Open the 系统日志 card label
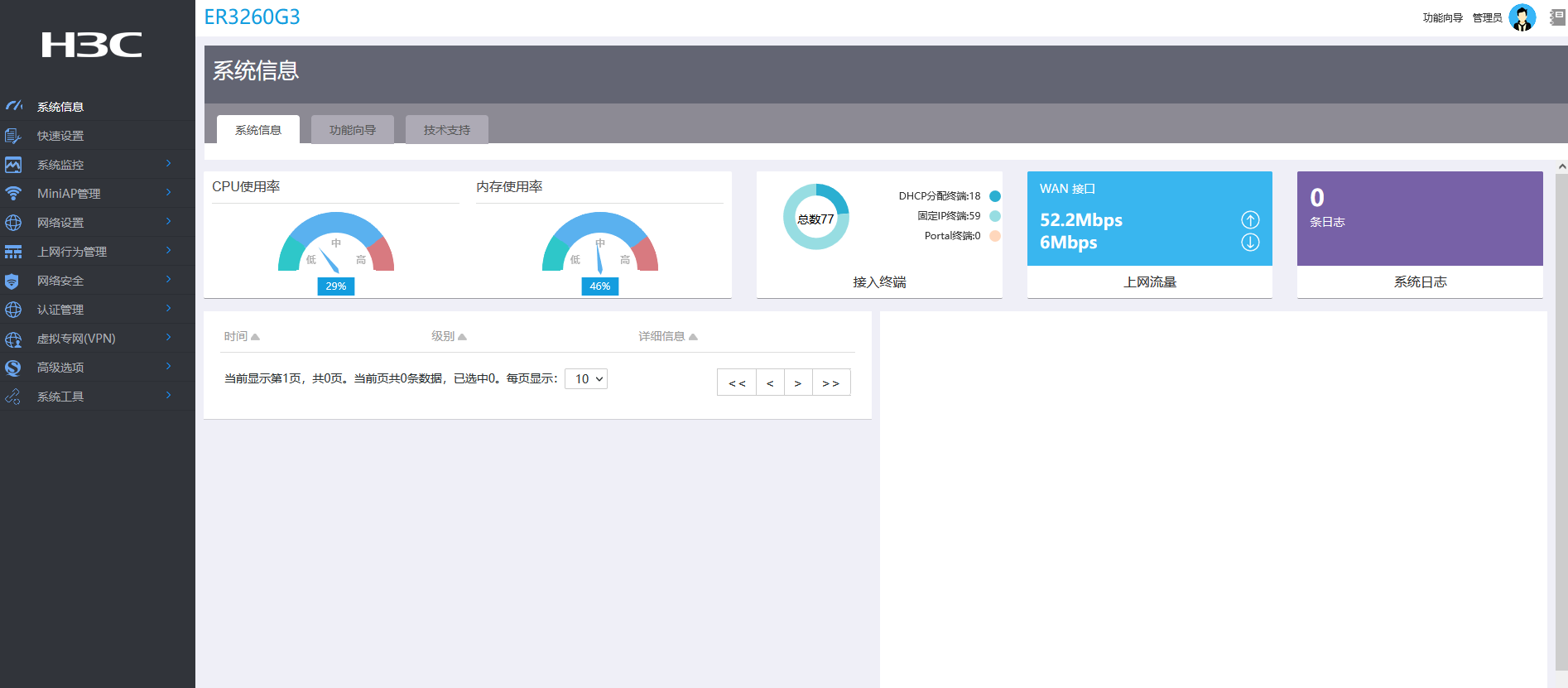Viewport: 1568px width, 688px height. pos(1421,282)
